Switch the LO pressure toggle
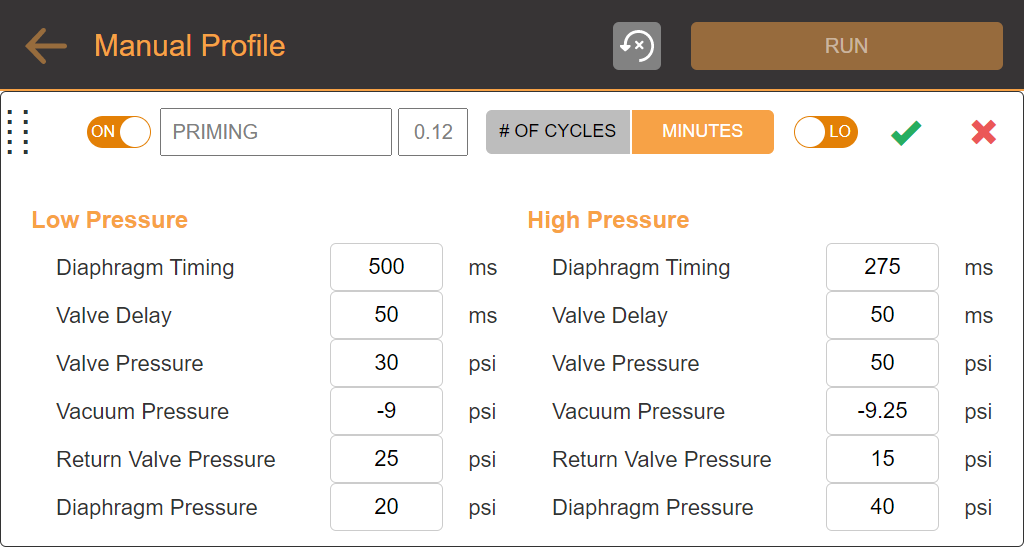The image size is (1024, 547). tap(825, 132)
